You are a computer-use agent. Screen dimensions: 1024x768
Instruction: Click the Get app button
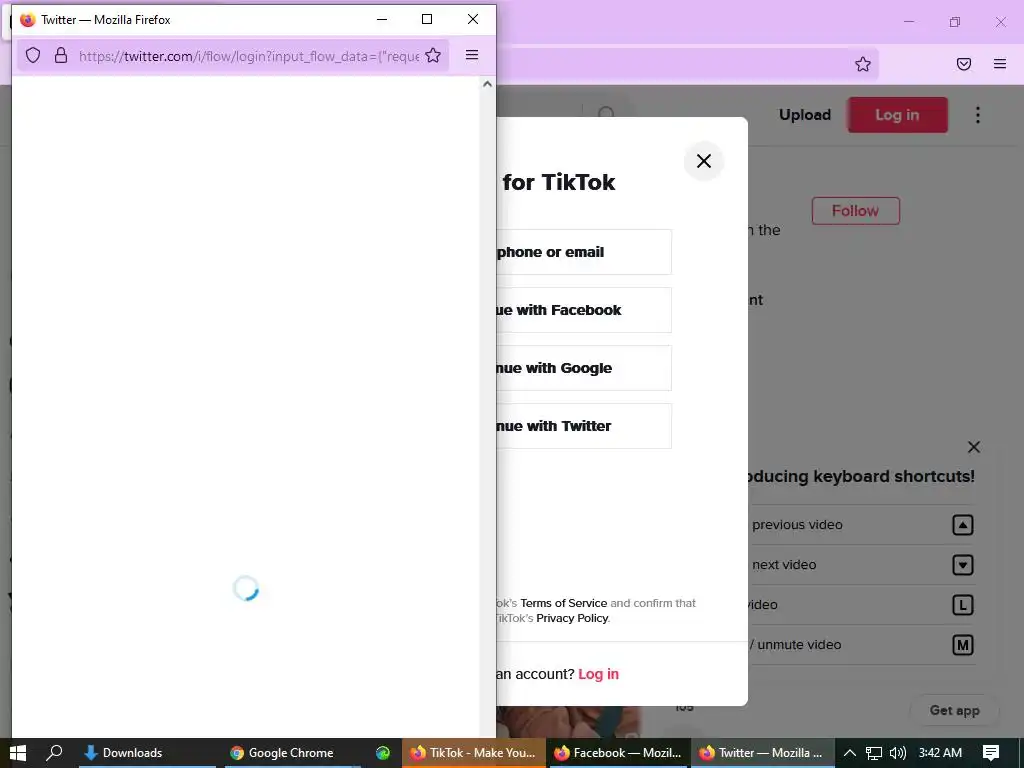[x=954, y=711]
